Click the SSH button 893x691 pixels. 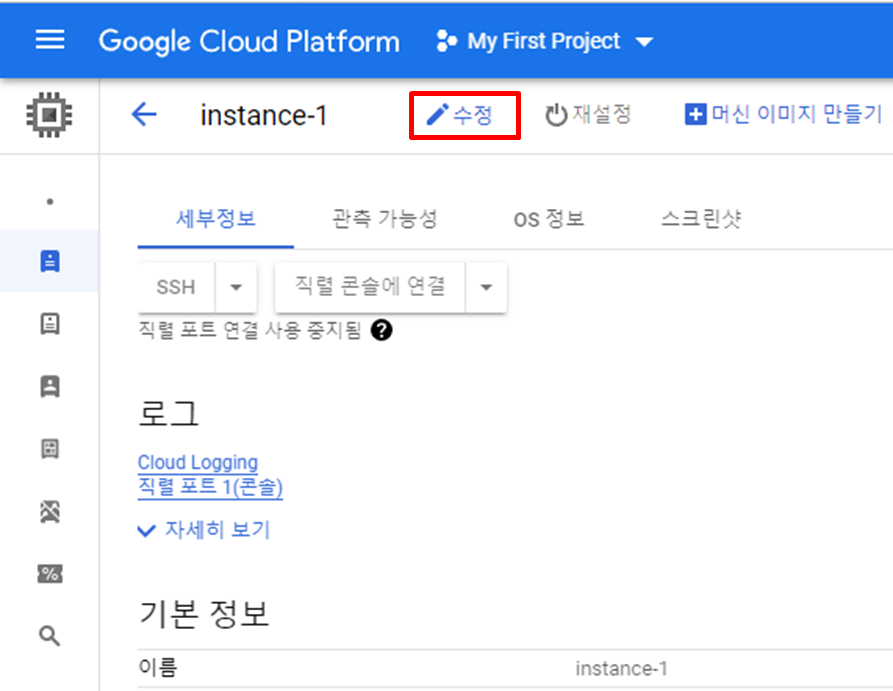point(176,287)
